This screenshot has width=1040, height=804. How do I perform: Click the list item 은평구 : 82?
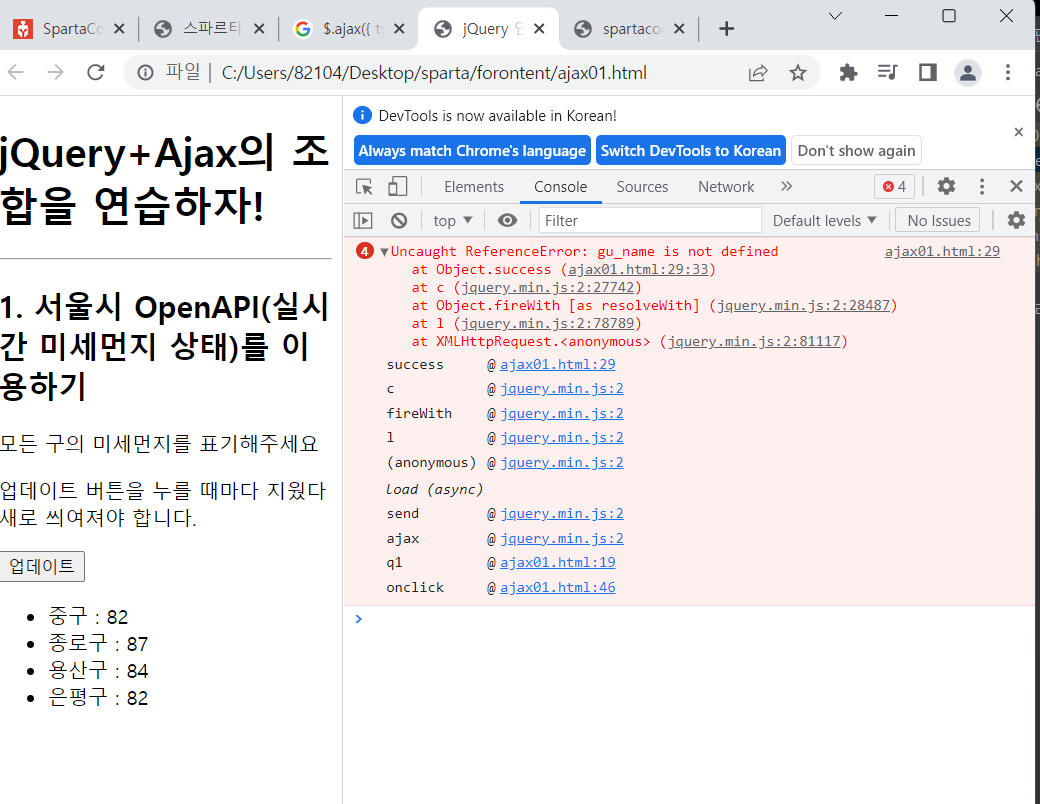[98, 697]
